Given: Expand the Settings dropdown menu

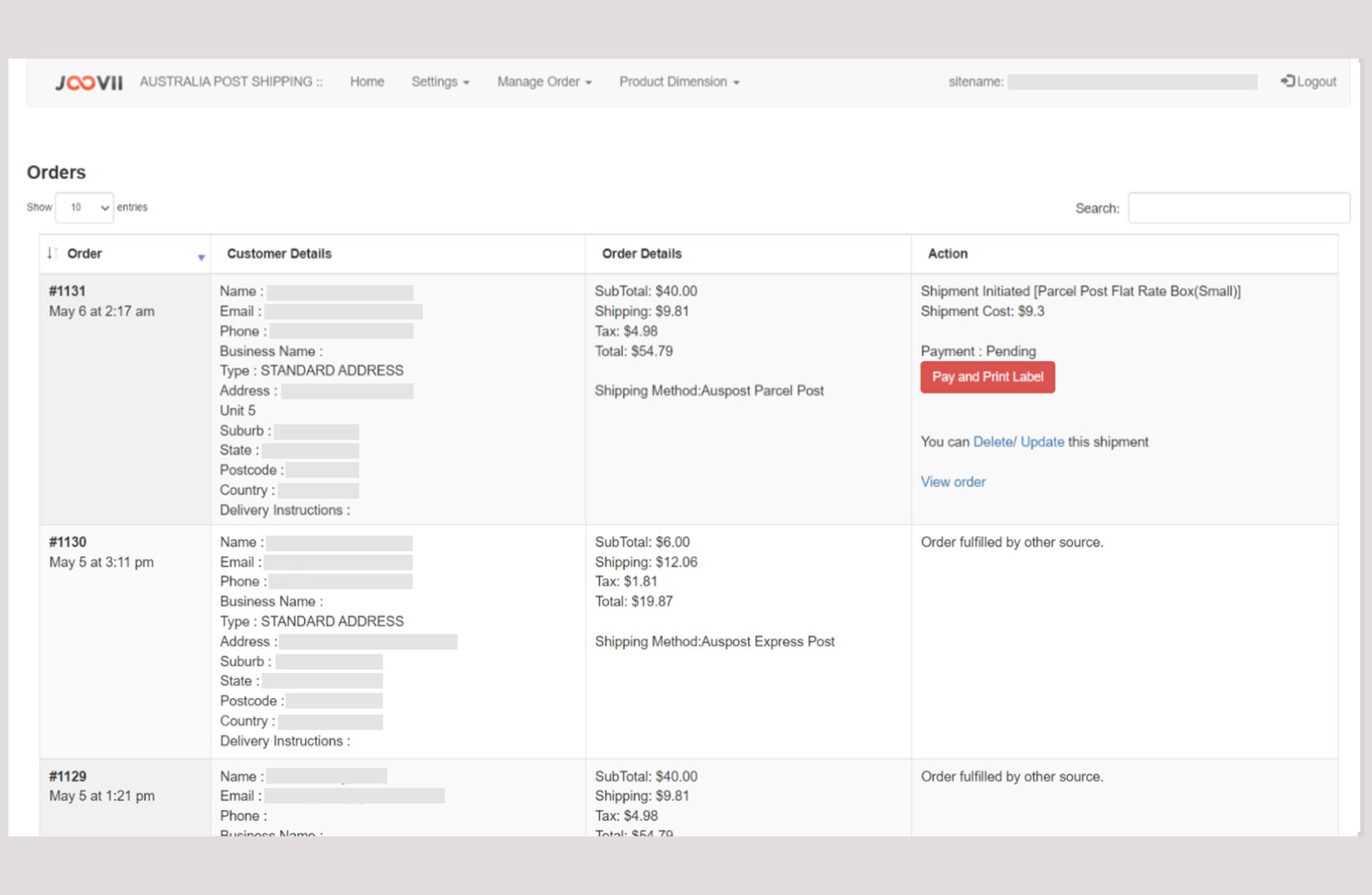Looking at the screenshot, I should click(x=440, y=81).
